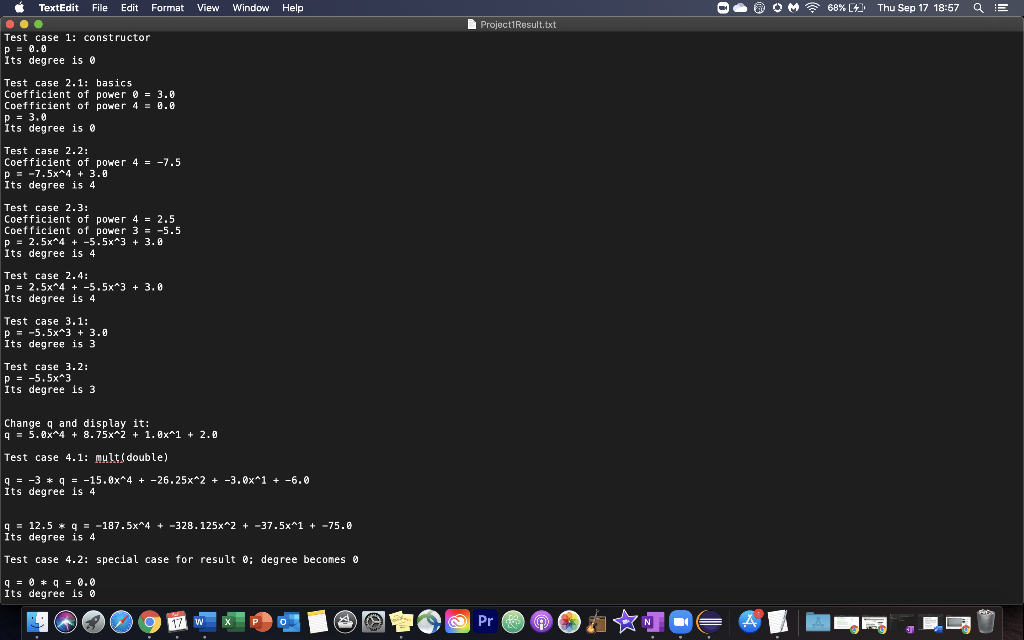This screenshot has height=640, width=1024.
Task: Open Adobe Premiere Pro from the Dock
Action: click(485, 622)
